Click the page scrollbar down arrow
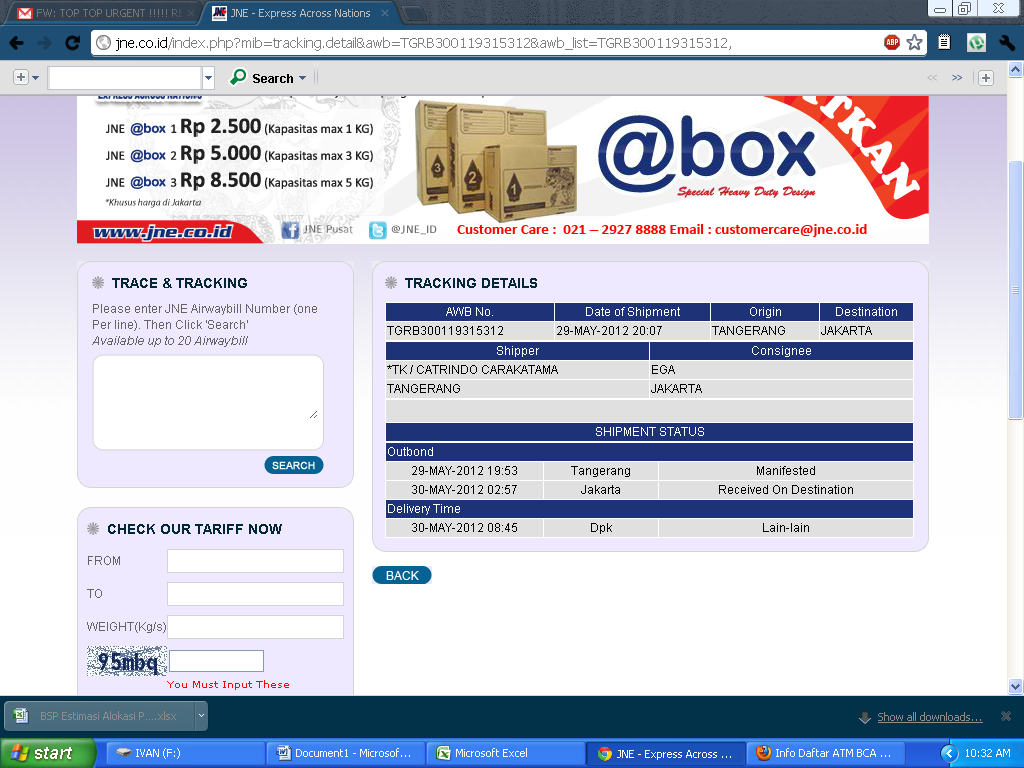The width and height of the screenshot is (1024, 768). [x=1016, y=686]
